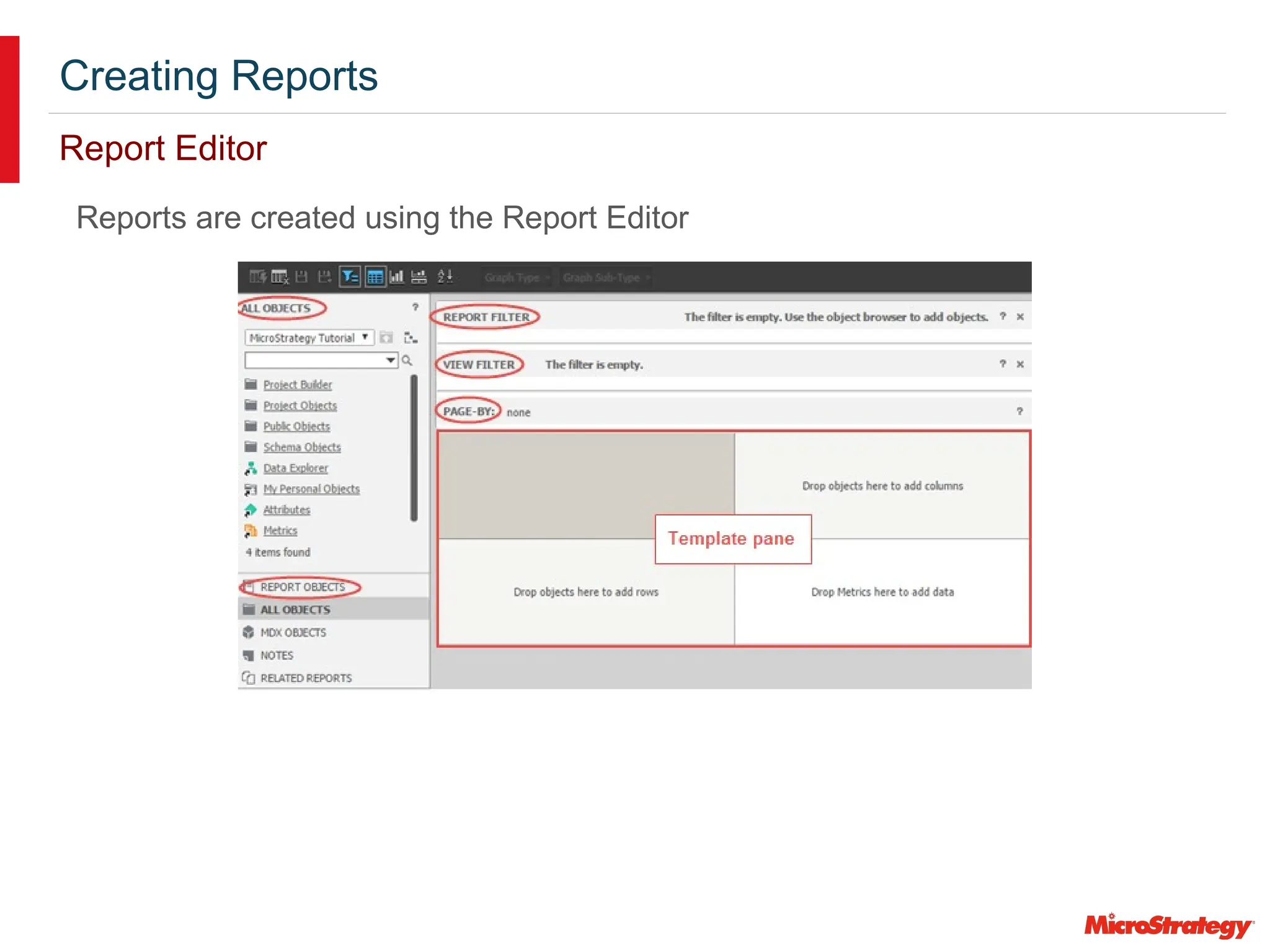Switch to the MDX Objects panel
This screenshot has height=952, width=1270.
[x=334, y=632]
